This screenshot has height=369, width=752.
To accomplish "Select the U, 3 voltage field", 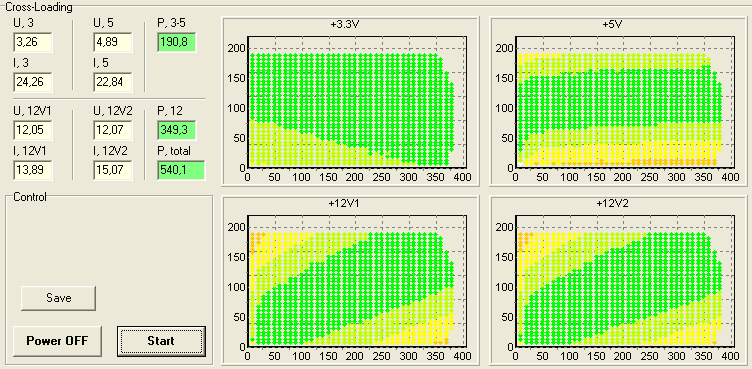I will coord(33,42).
